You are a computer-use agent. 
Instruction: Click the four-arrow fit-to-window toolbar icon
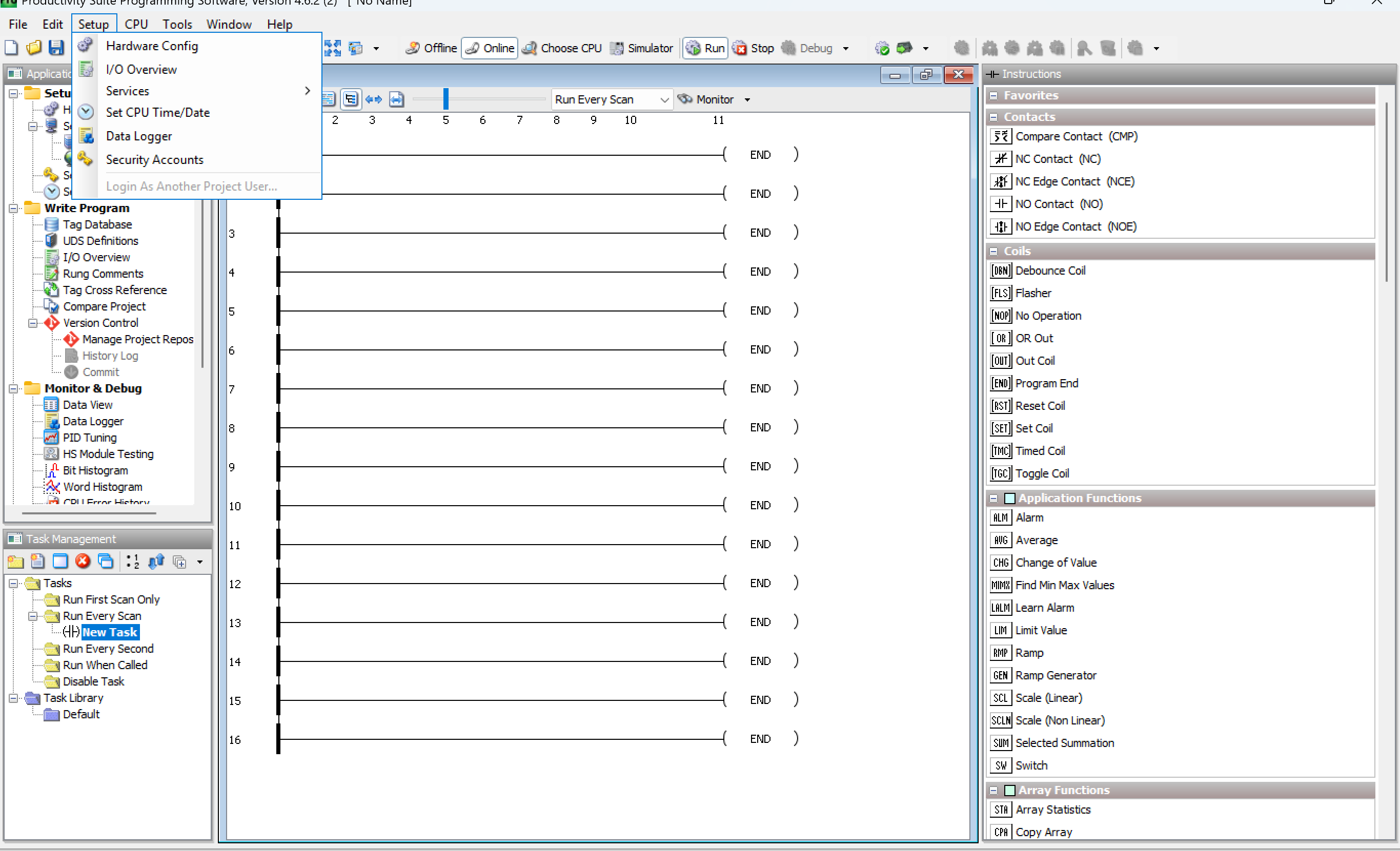(333, 48)
